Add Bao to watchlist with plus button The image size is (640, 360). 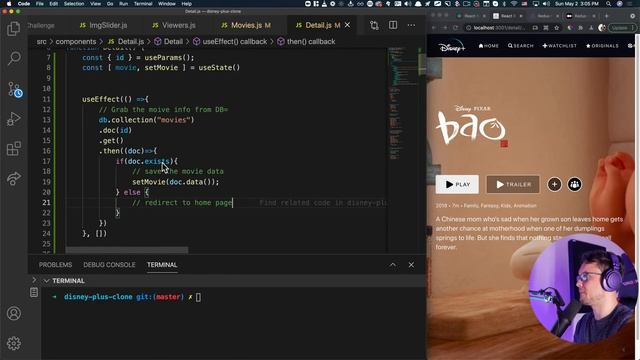click(554, 184)
